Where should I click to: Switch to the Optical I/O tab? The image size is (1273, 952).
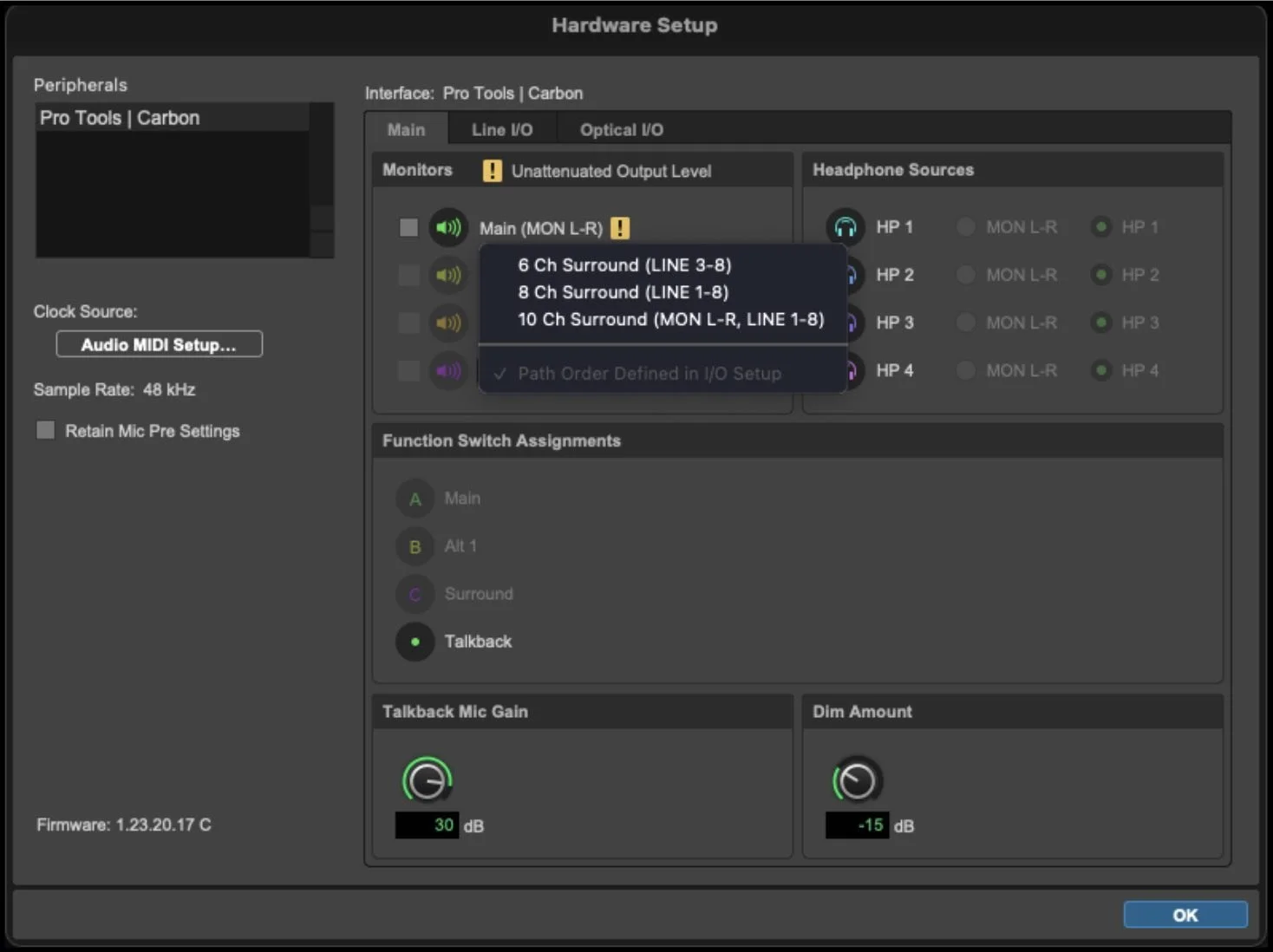coord(622,130)
